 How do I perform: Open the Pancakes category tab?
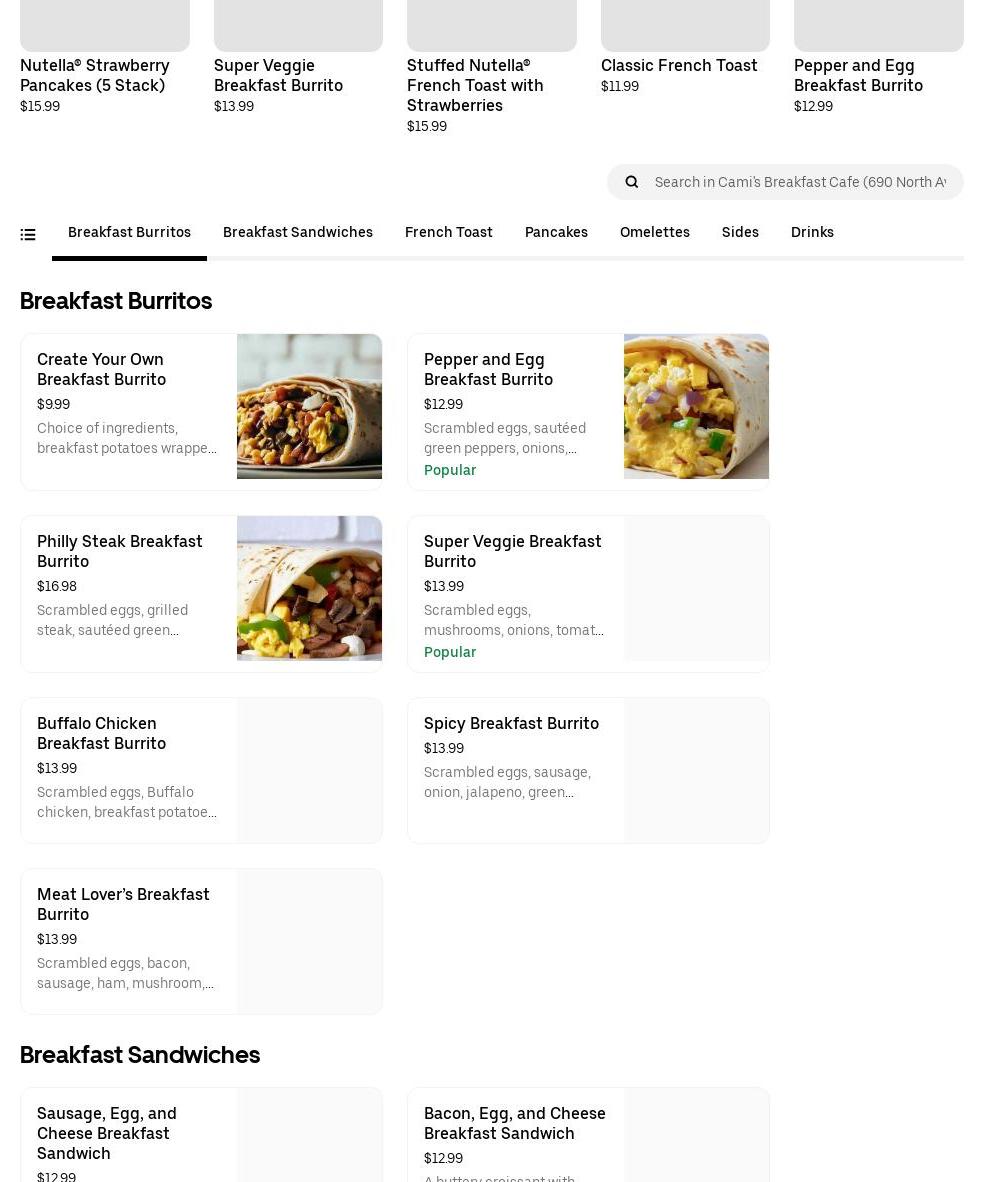[556, 232]
